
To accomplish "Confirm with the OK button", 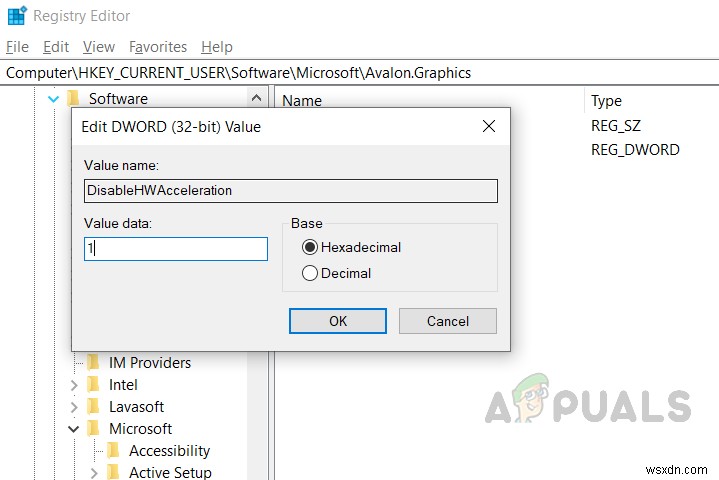I will pyautogui.click(x=337, y=321).
